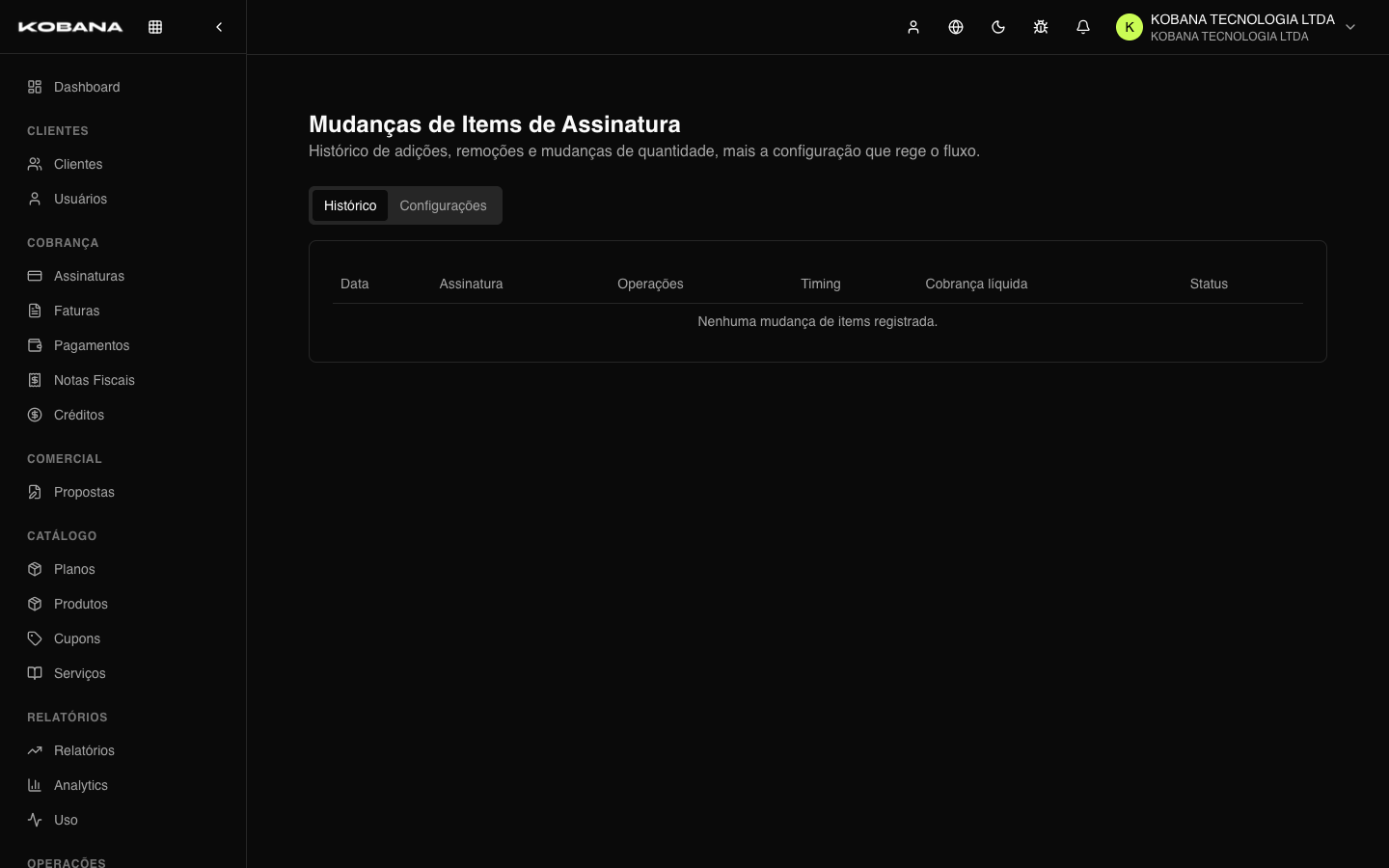Click the Cobrança líquida column header
The image size is (1389, 868).
(x=976, y=284)
